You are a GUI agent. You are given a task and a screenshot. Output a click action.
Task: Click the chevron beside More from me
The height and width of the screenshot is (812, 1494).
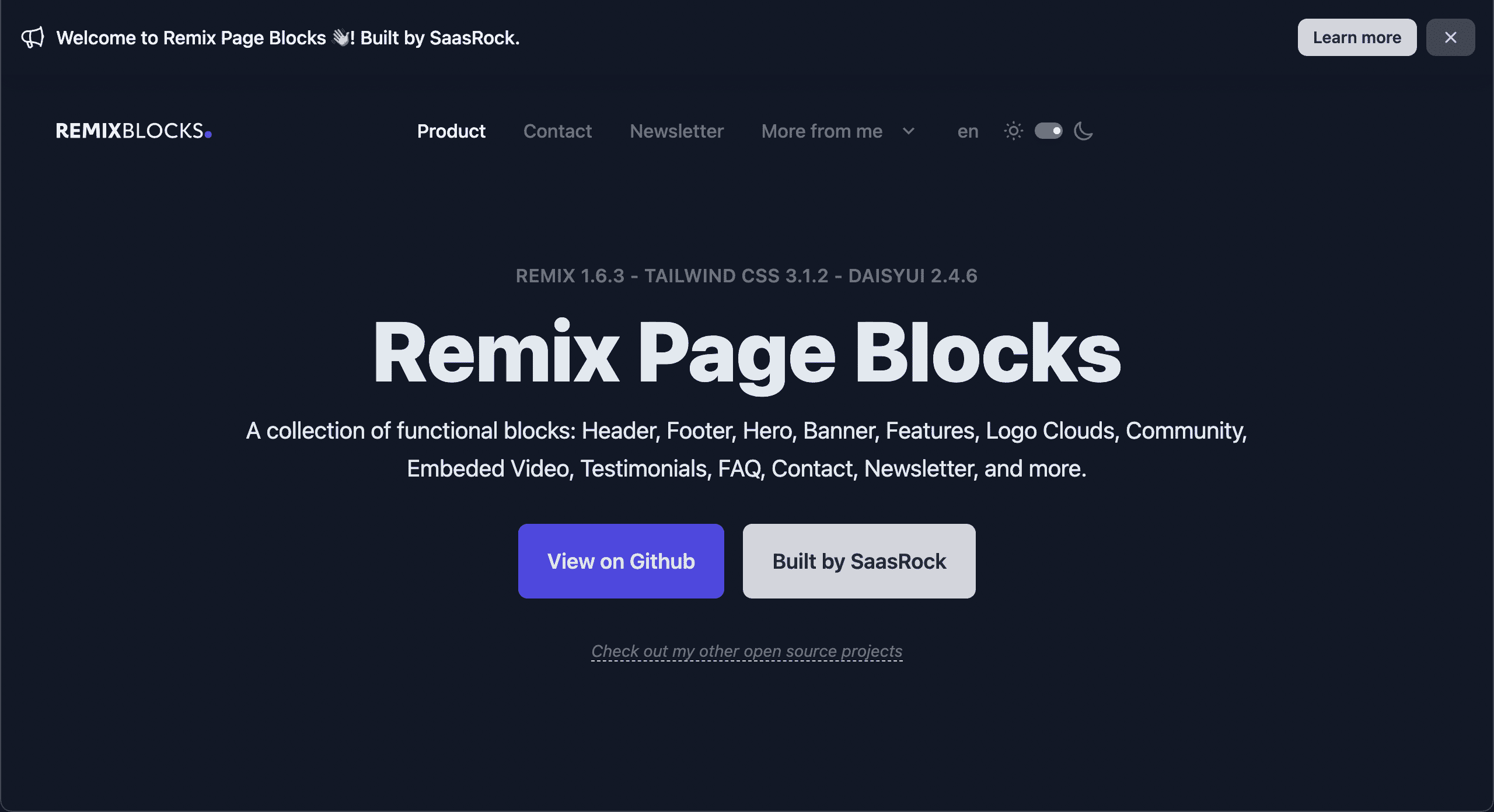click(909, 131)
